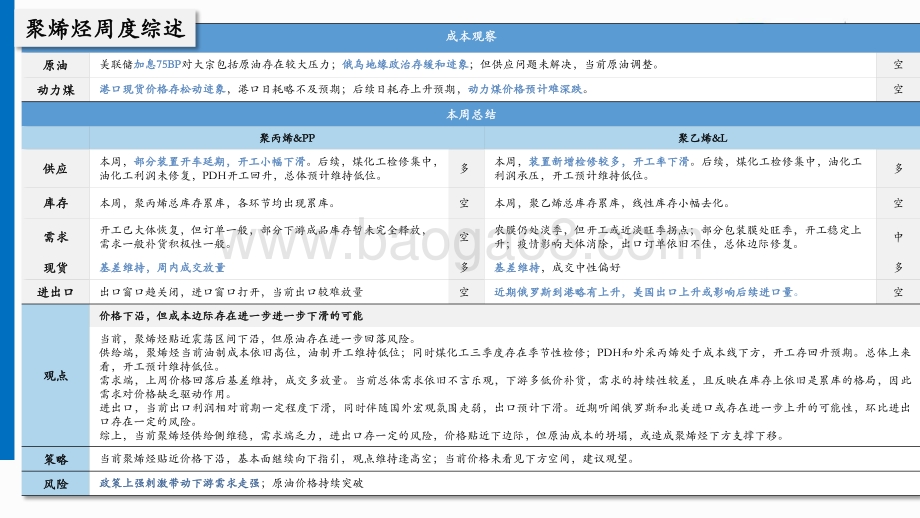
Task: Click the 多 rating for 聚丙烯 供应
Action: point(464,169)
